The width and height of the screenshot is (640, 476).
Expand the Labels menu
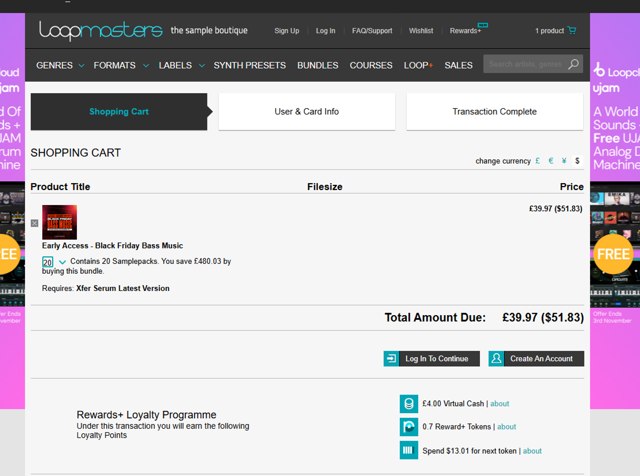182,65
